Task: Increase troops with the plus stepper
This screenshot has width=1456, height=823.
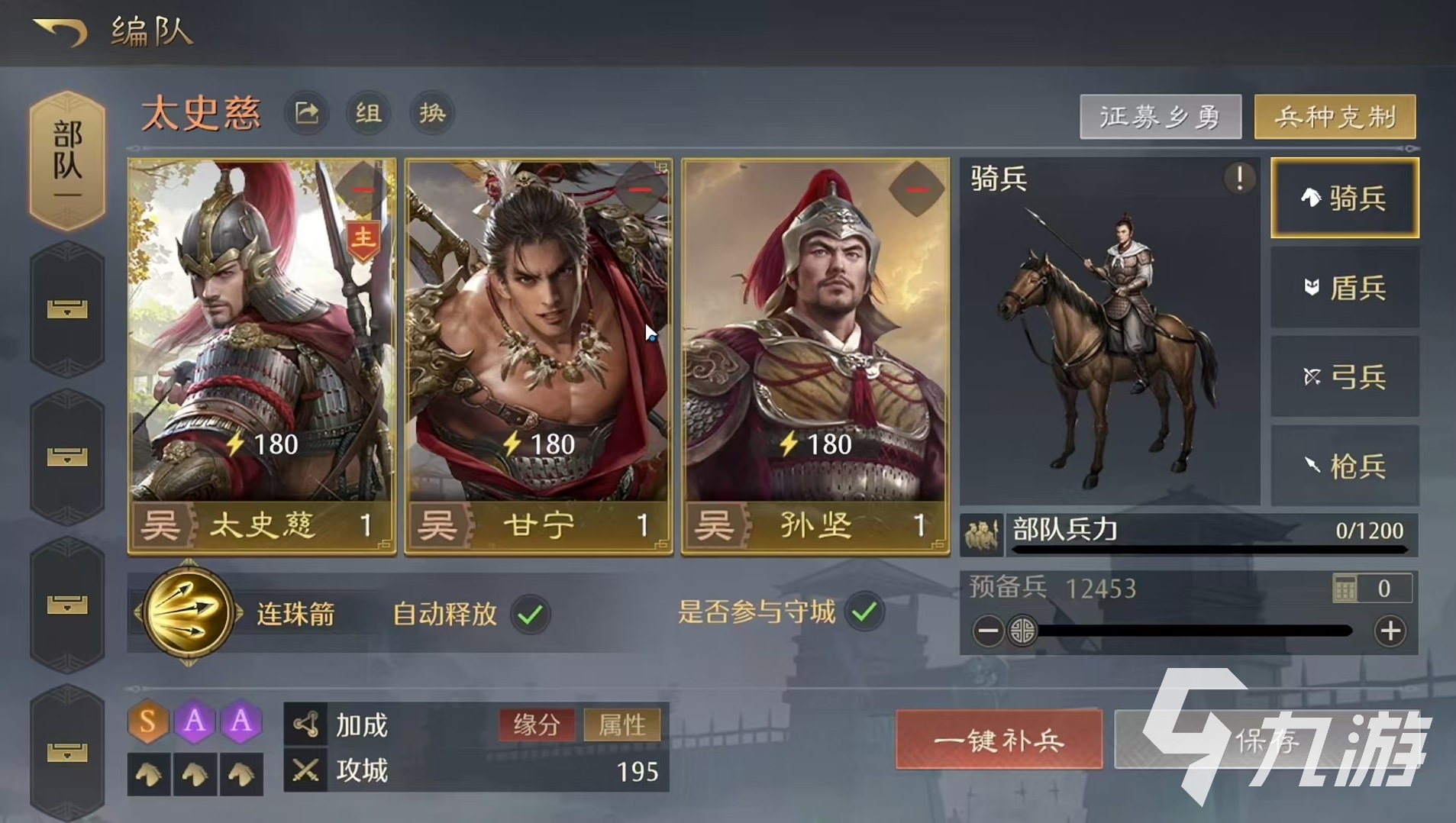Action: coord(1390,631)
